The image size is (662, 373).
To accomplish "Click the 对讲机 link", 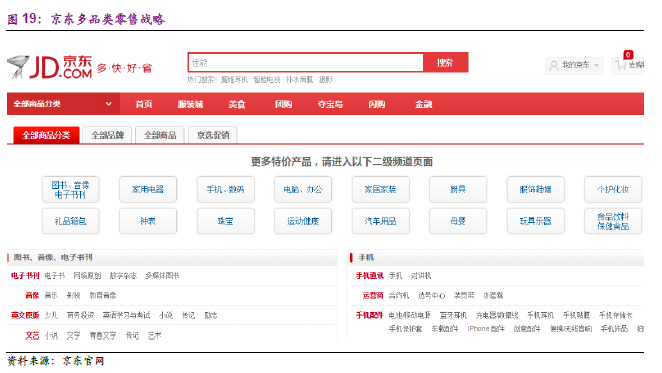I will tap(421, 276).
